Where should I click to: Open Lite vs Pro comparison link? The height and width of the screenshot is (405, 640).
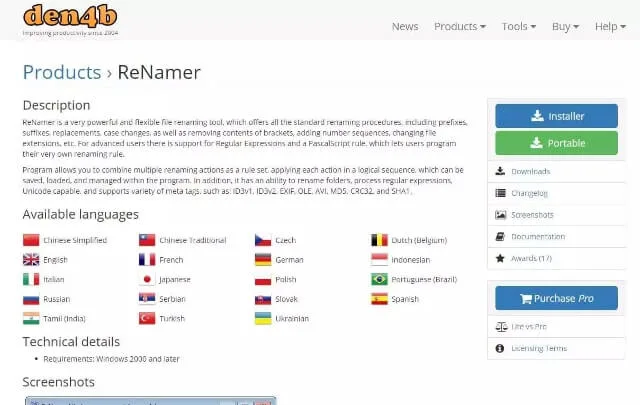pyautogui.click(x=529, y=327)
